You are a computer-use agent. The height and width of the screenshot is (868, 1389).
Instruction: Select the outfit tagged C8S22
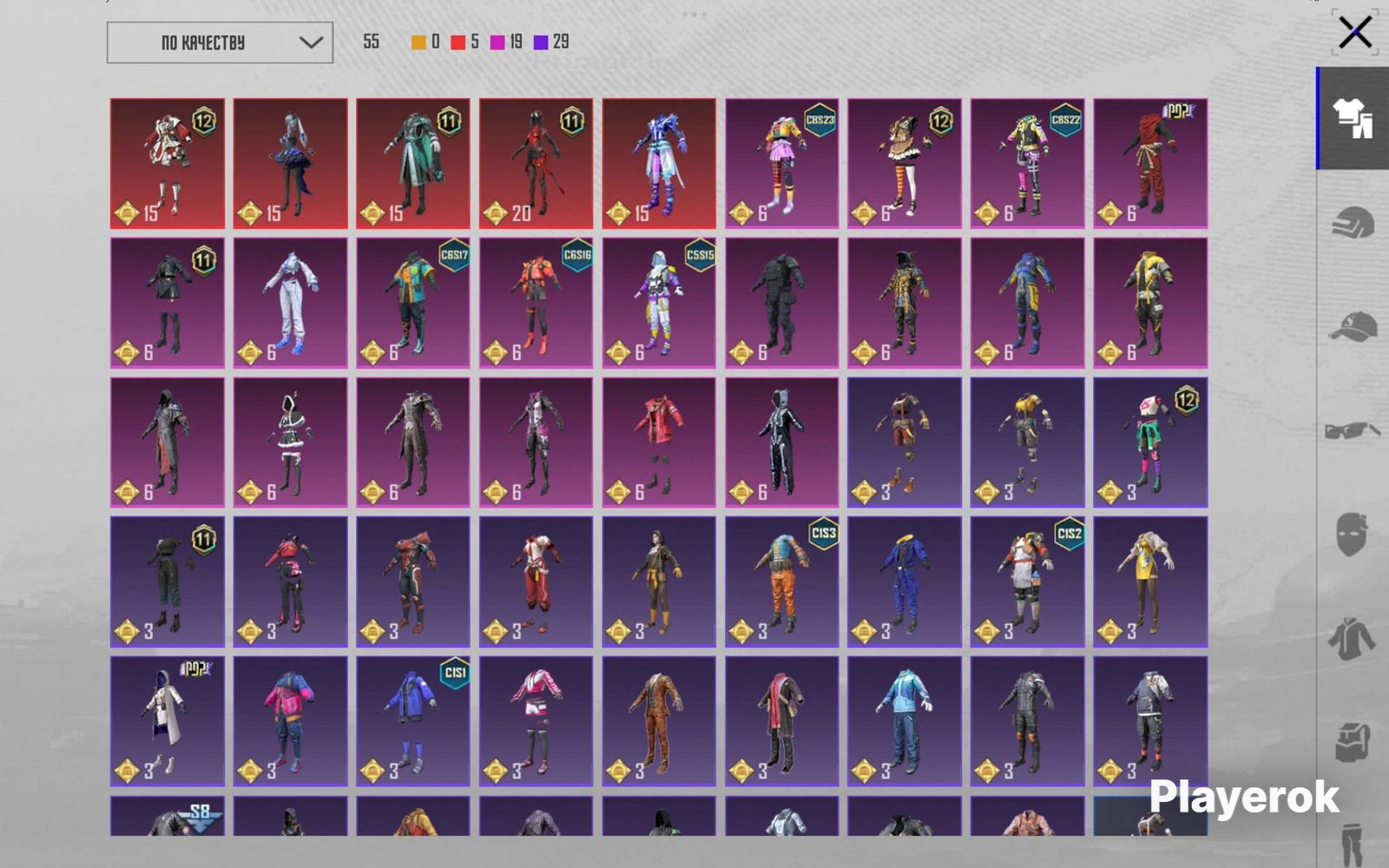pos(1028,164)
